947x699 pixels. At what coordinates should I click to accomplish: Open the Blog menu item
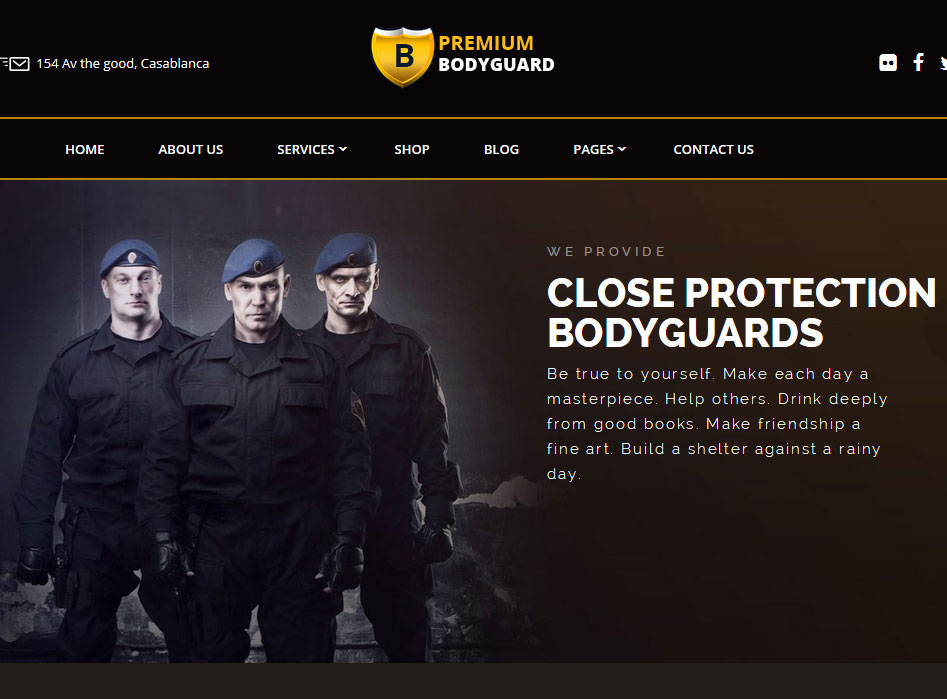[x=501, y=149]
